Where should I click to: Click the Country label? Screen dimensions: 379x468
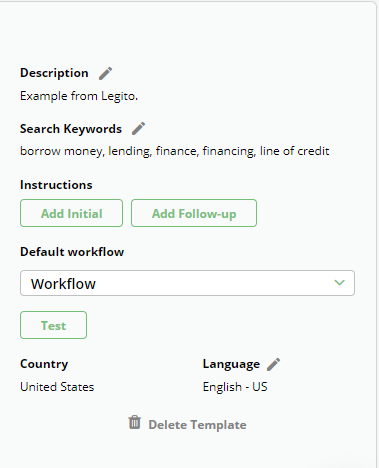(x=44, y=364)
